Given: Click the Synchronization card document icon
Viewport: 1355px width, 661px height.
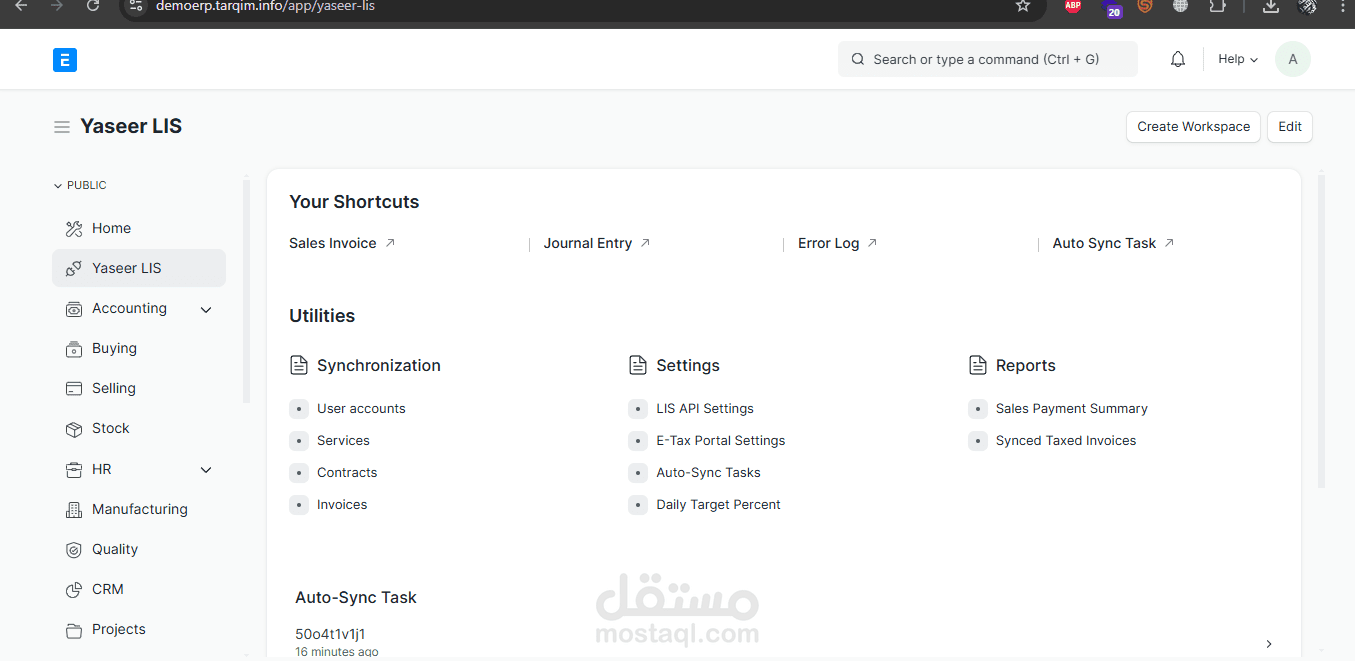Looking at the screenshot, I should [298, 365].
